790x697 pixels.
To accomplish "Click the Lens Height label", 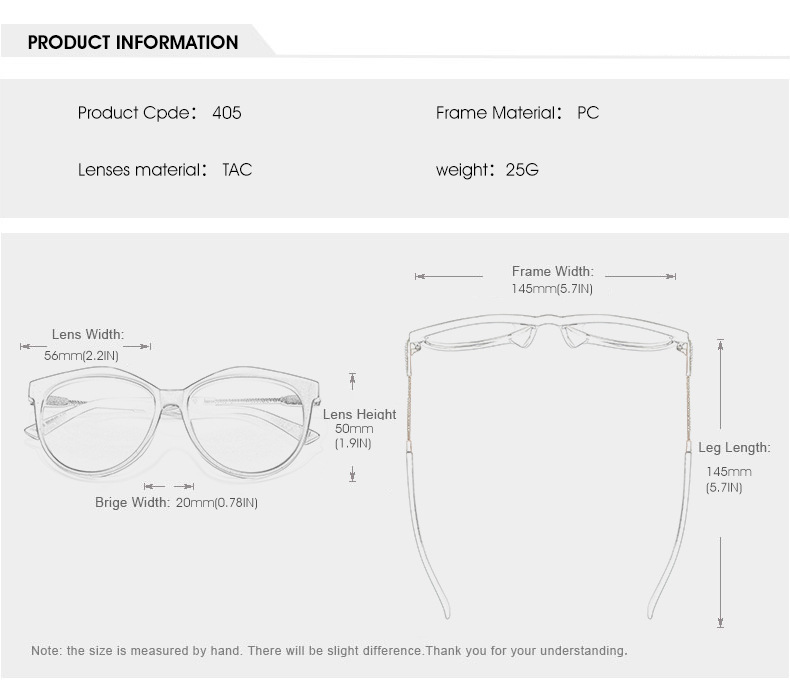I will coord(359,414).
